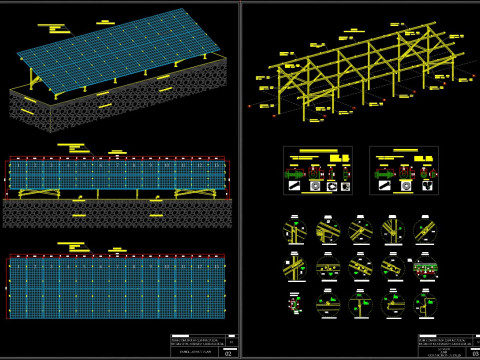Select the front elevation view of the panels
The height and width of the screenshot is (360, 480).
pos(117,175)
